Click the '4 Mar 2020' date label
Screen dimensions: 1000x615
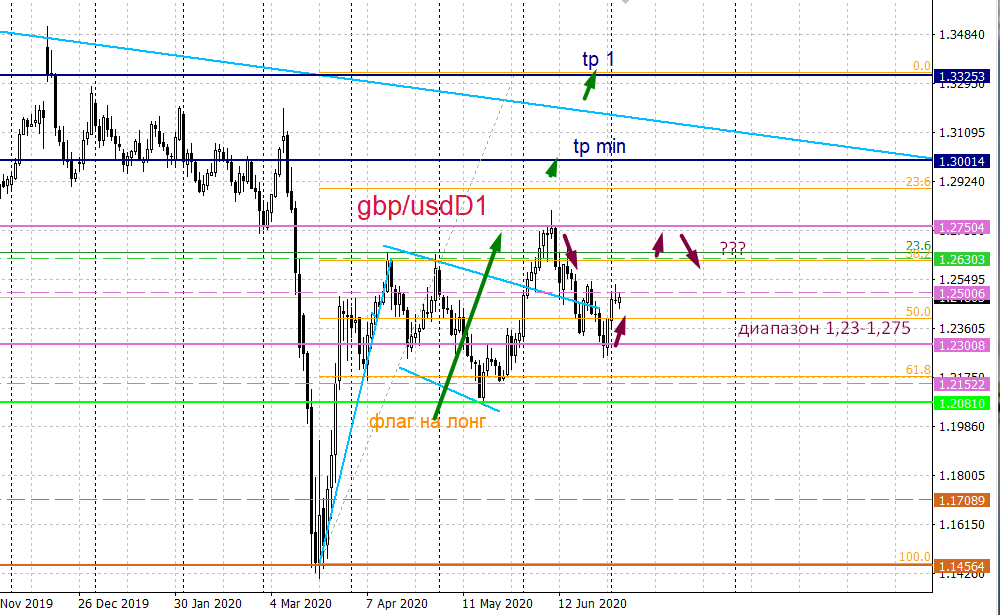click(300, 604)
